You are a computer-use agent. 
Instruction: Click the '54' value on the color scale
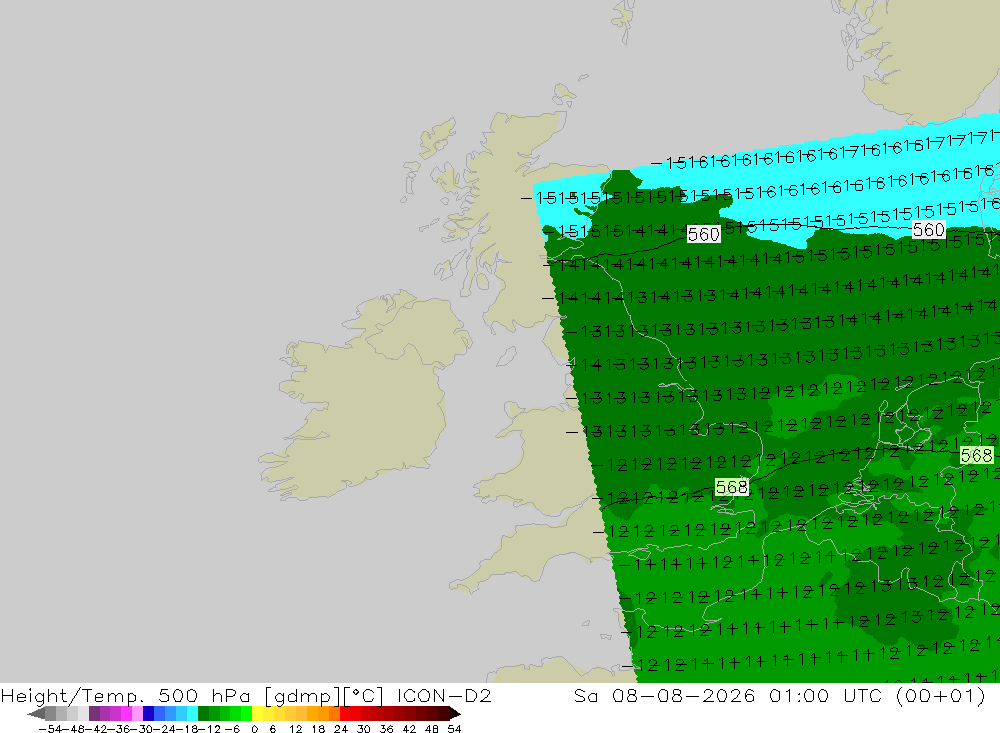click(x=454, y=729)
